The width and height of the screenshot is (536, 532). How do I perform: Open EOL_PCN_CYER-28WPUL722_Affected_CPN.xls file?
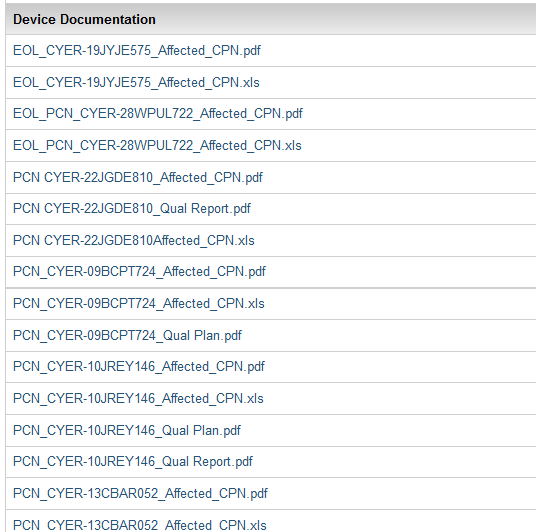click(x=157, y=146)
